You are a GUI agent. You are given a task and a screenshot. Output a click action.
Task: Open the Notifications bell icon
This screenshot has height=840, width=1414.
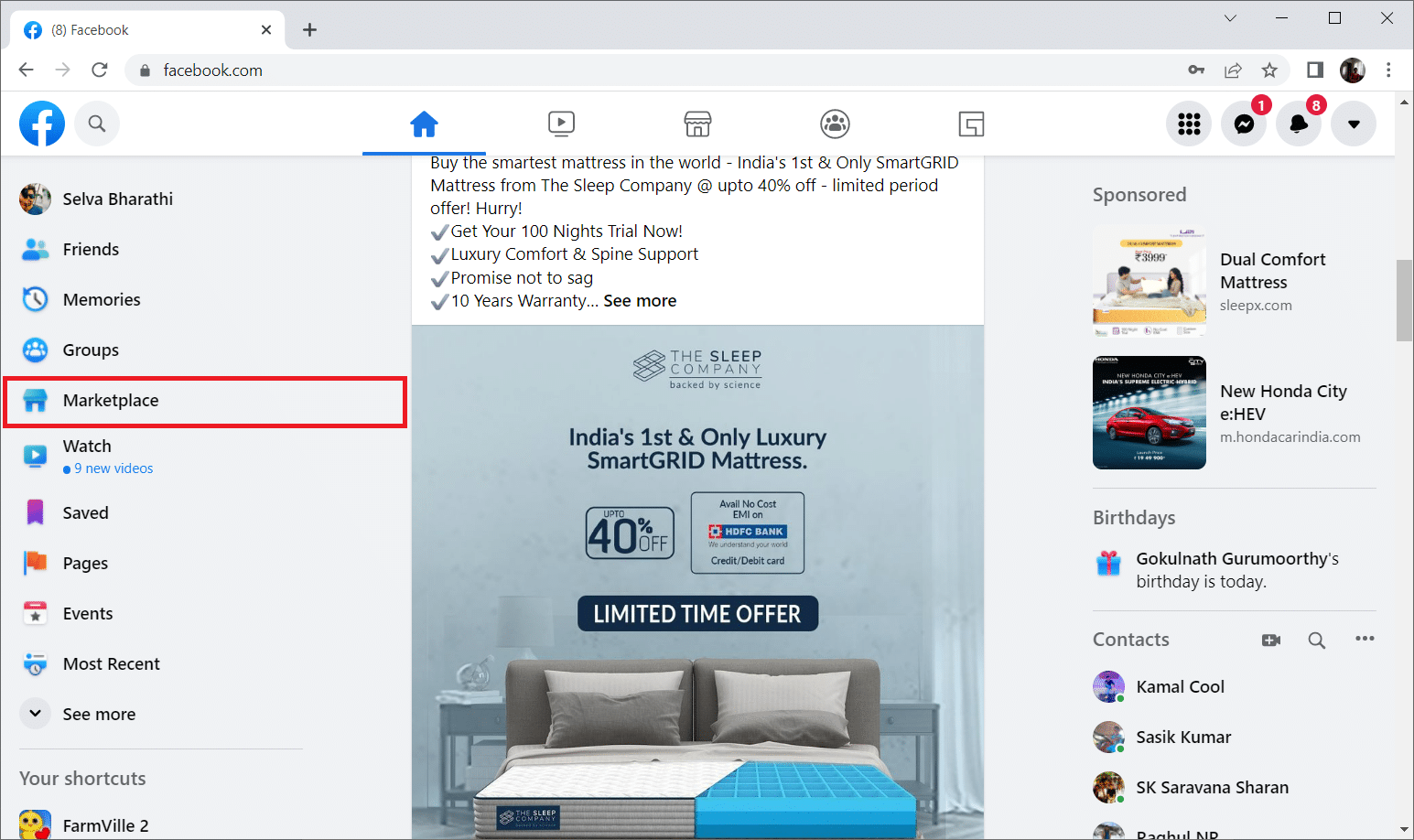click(x=1299, y=124)
